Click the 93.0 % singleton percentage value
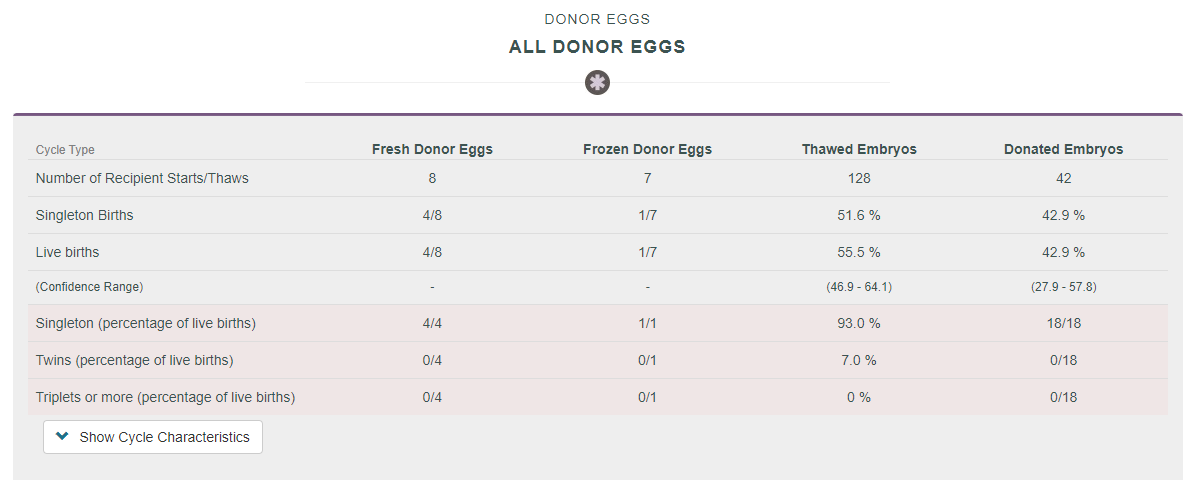Screen dimensions: 1197x491 pos(859,323)
